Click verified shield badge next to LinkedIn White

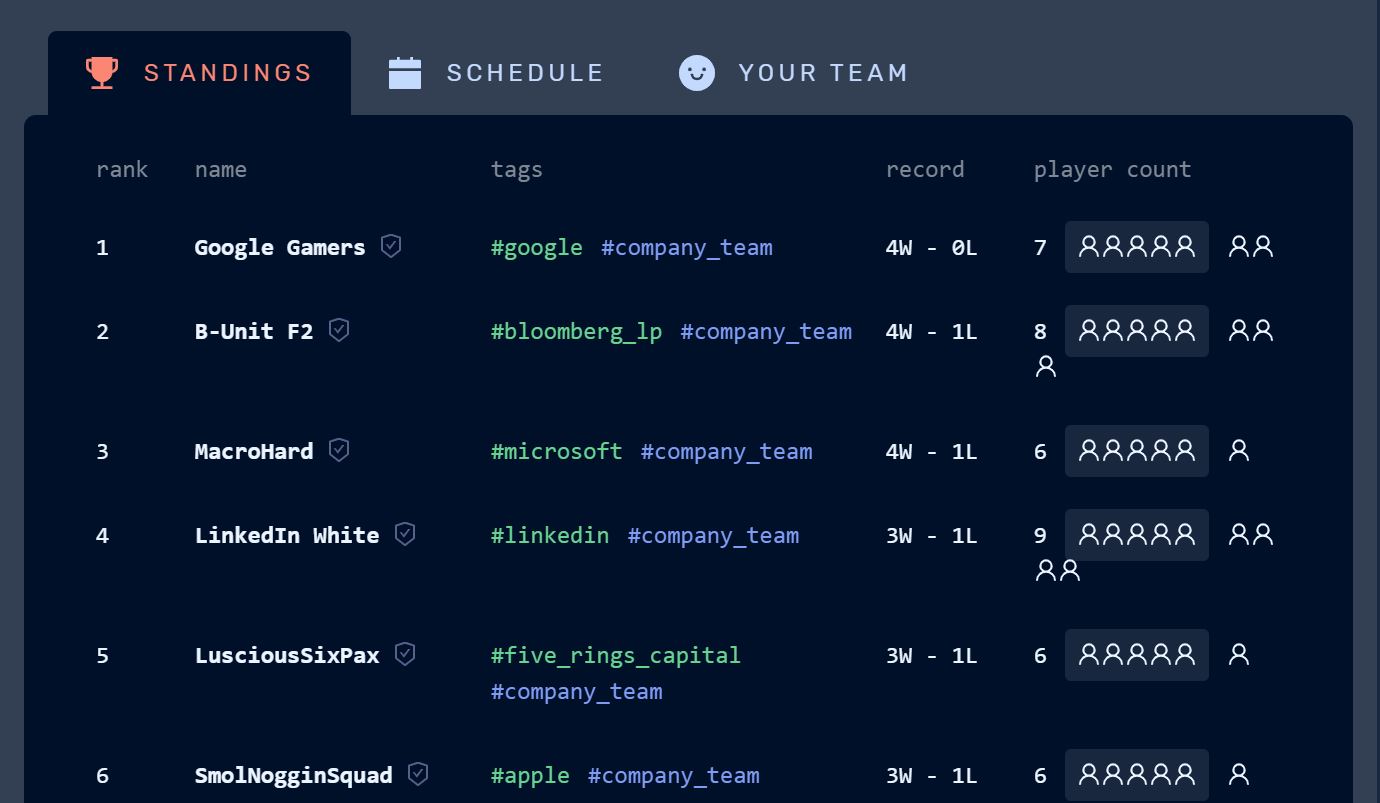[x=405, y=534]
